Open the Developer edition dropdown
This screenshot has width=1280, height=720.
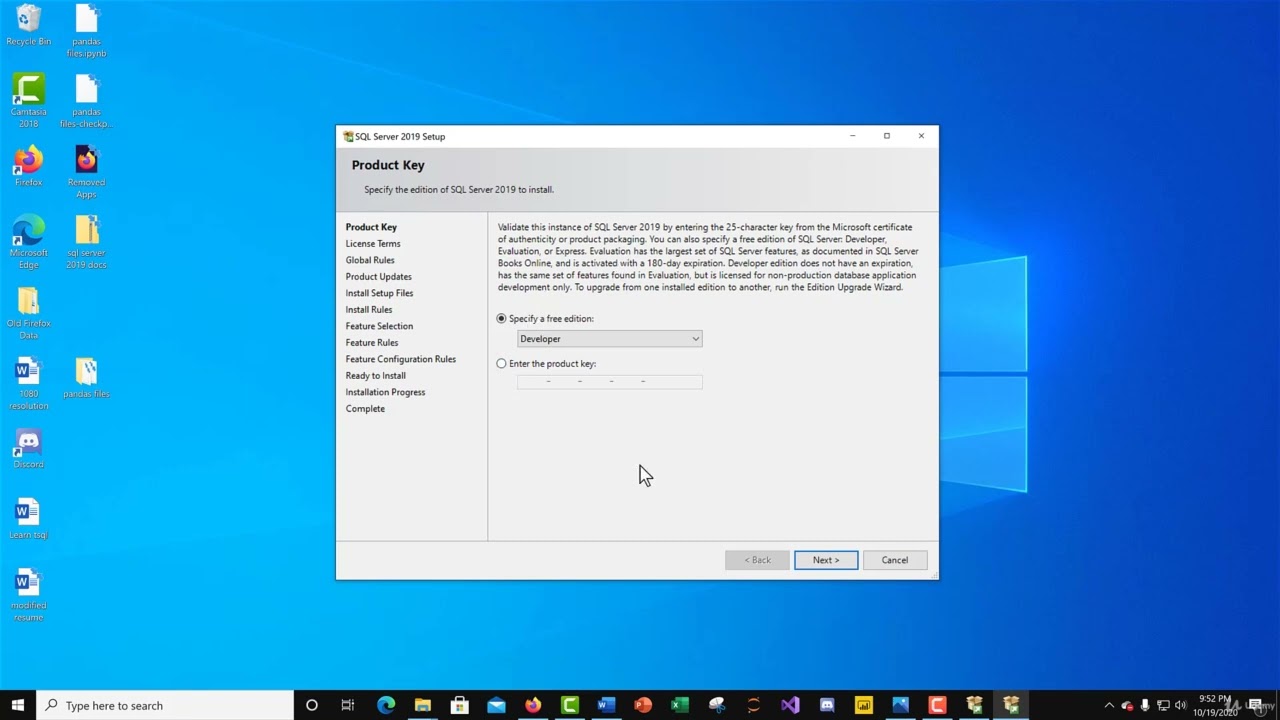pyautogui.click(x=610, y=339)
